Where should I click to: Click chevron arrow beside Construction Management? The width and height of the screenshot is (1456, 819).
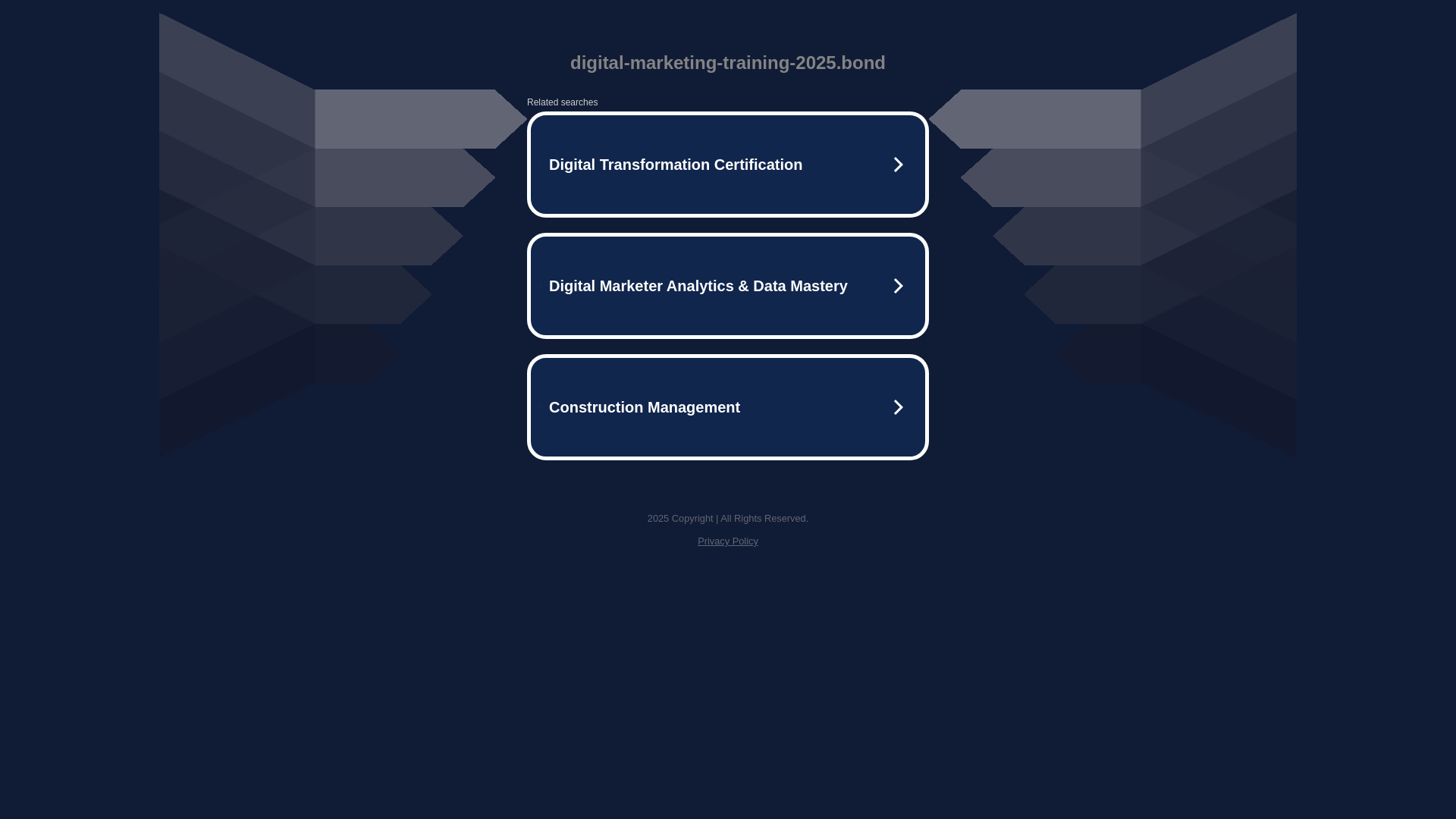(x=898, y=407)
